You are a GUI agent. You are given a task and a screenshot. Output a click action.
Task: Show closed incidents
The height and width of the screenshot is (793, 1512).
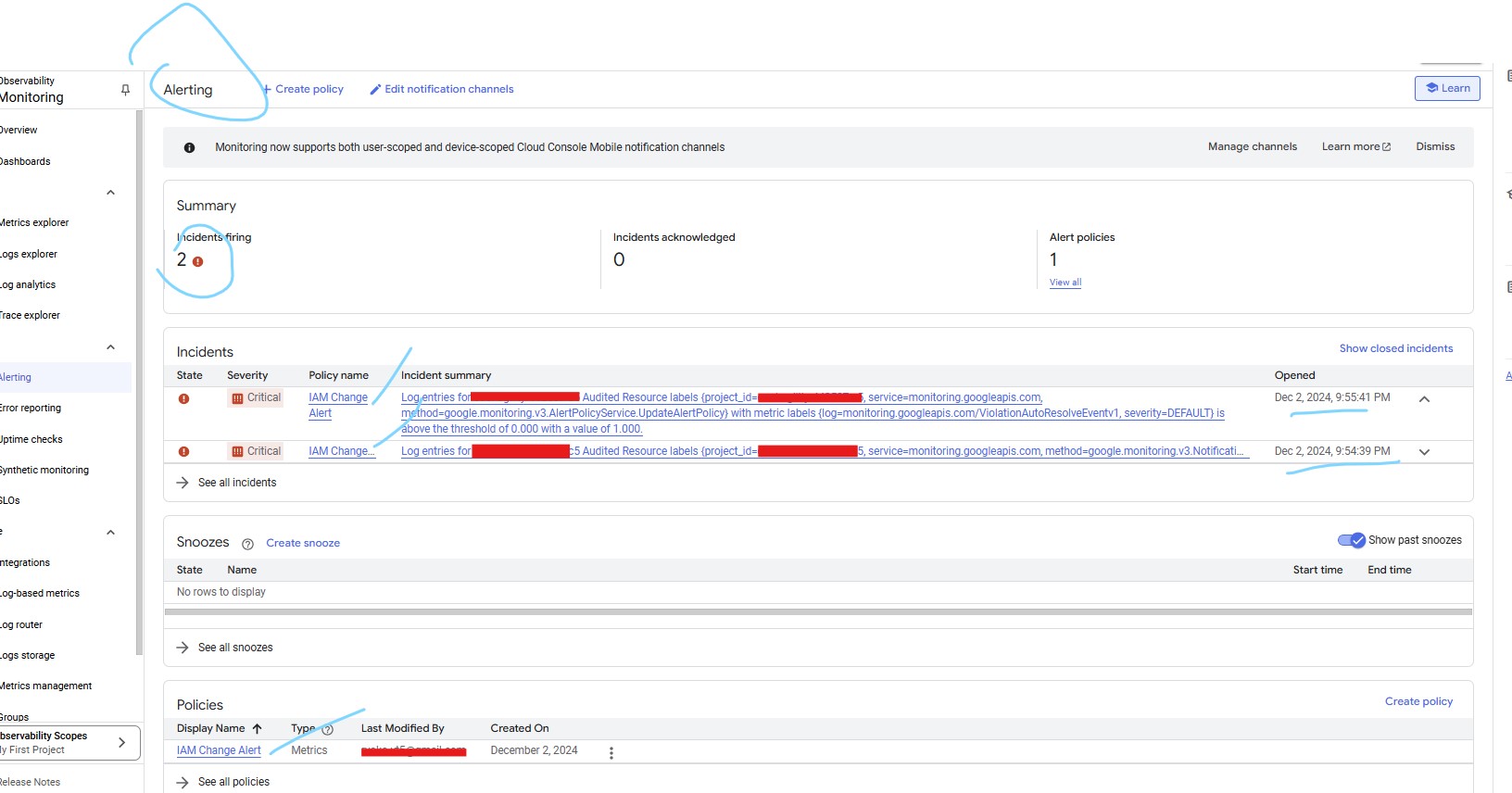click(1395, 348)
